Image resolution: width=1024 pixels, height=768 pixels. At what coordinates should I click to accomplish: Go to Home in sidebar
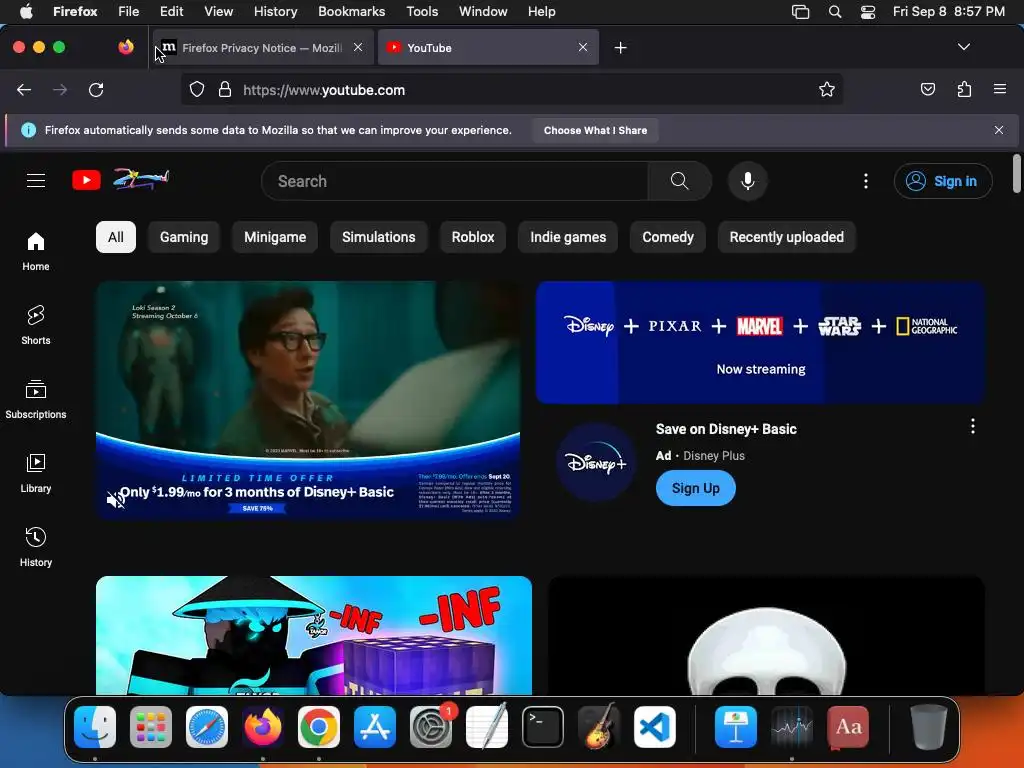36,251
